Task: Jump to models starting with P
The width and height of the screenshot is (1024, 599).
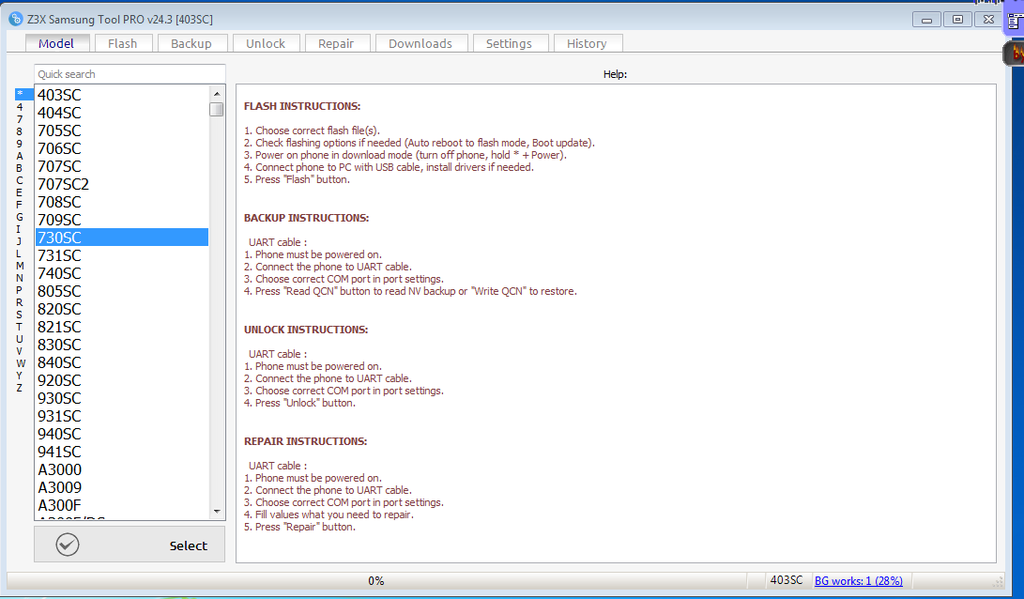Action: click(20, 290)
